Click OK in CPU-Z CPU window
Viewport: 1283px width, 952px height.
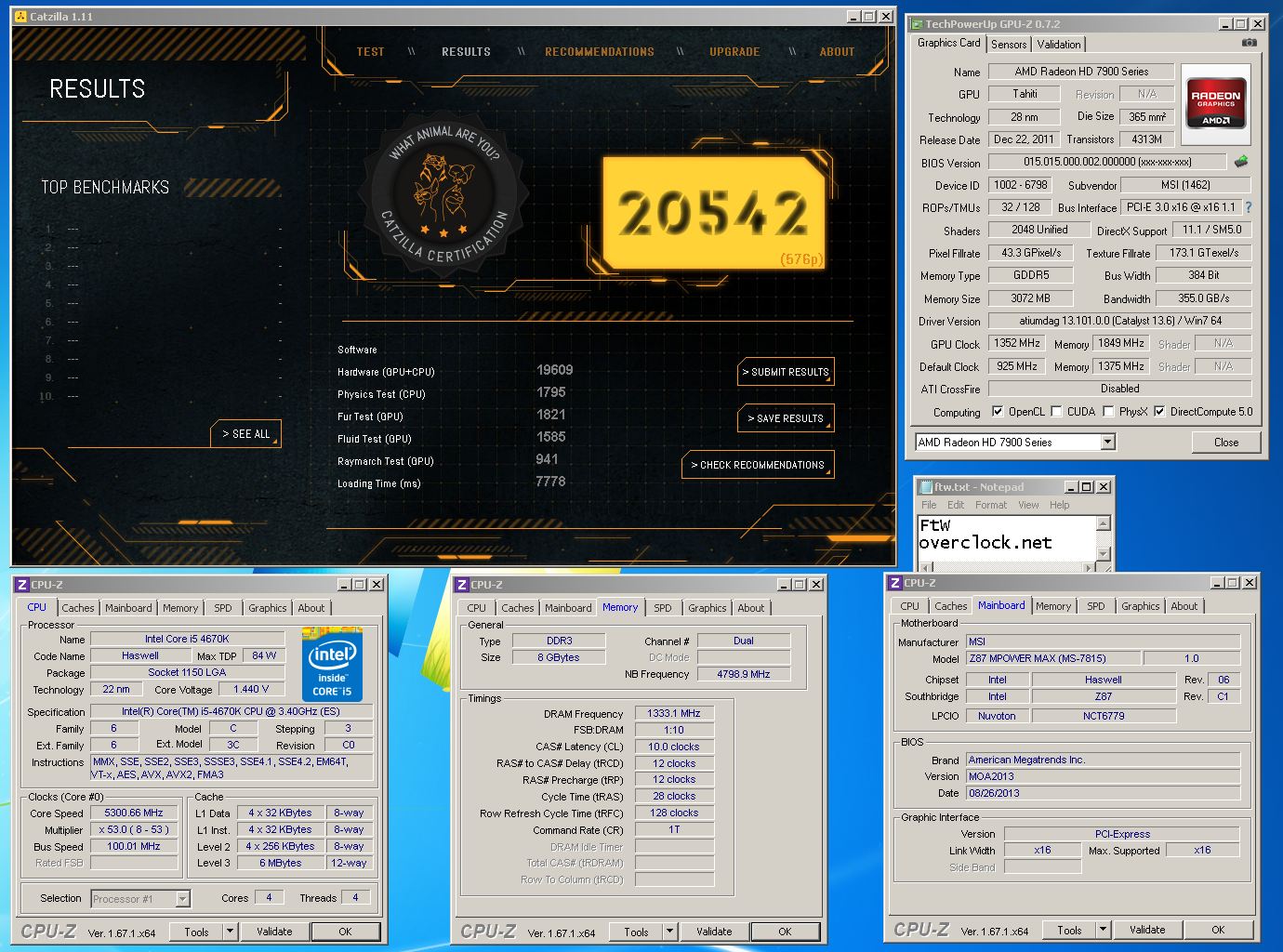click(x=345, y=932)
